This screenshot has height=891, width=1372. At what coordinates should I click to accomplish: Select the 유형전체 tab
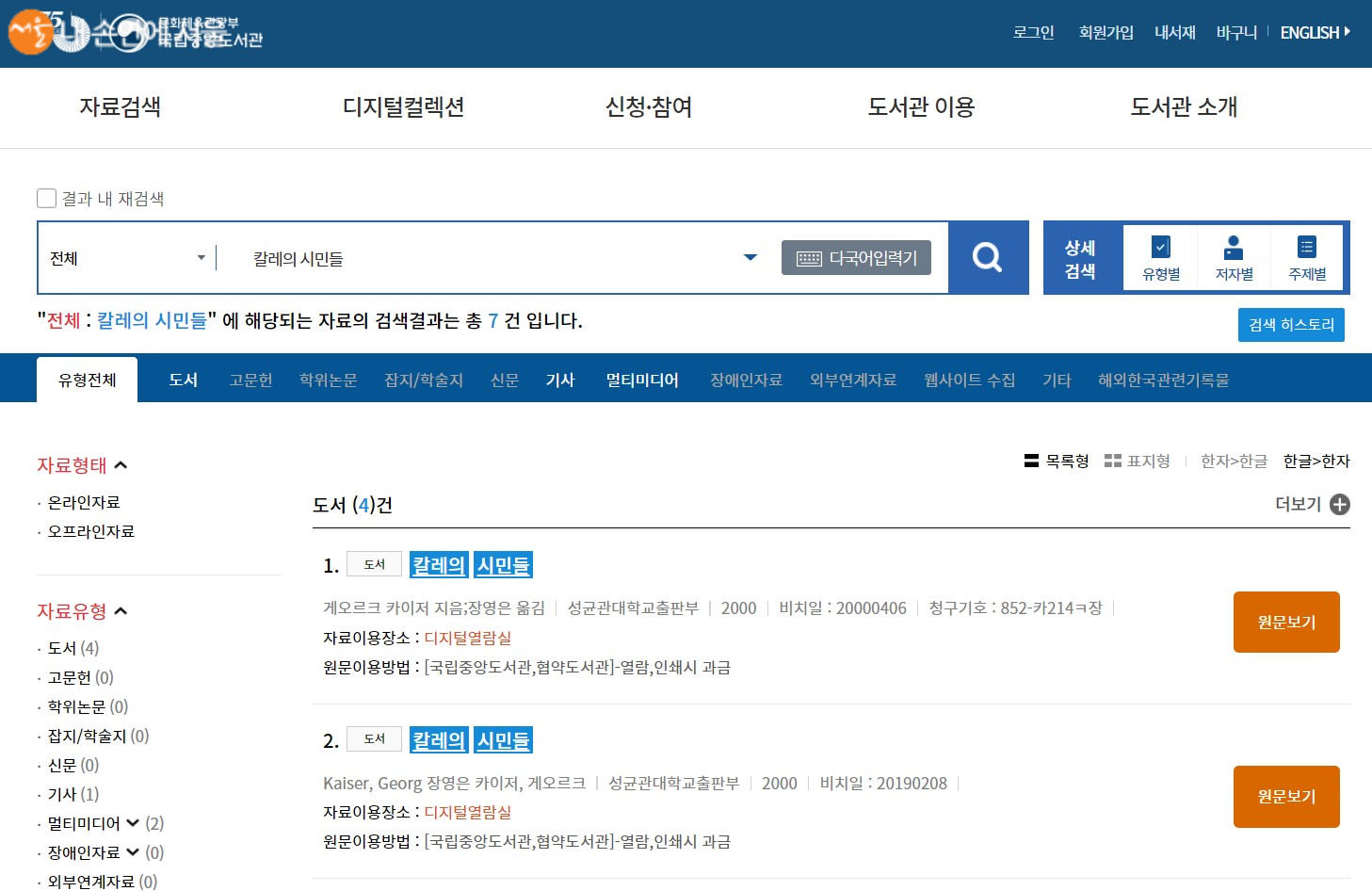click(x=88, y=380)
